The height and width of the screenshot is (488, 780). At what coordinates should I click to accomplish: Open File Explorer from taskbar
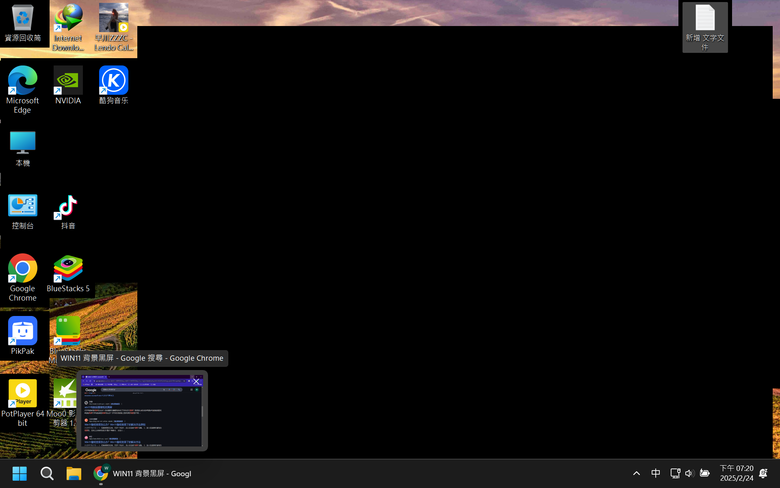click(74, 474)
